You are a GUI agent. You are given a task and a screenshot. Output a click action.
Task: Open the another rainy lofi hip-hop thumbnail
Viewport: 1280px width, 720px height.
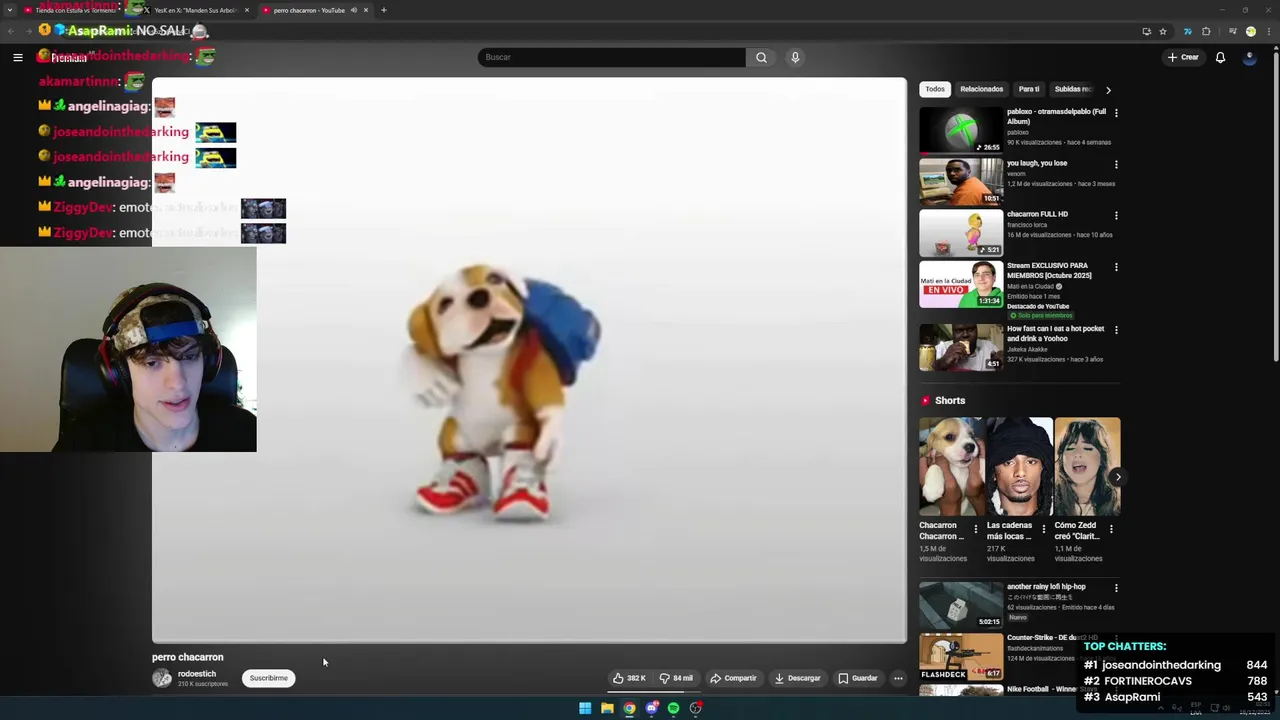tap(961, 605)
